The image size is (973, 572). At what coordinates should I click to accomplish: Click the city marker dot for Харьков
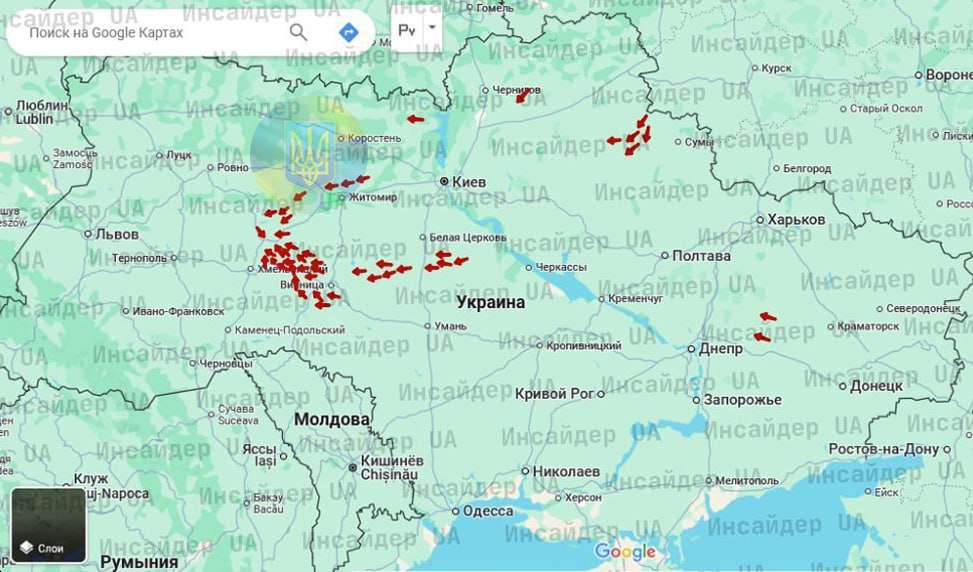(759, 220)
